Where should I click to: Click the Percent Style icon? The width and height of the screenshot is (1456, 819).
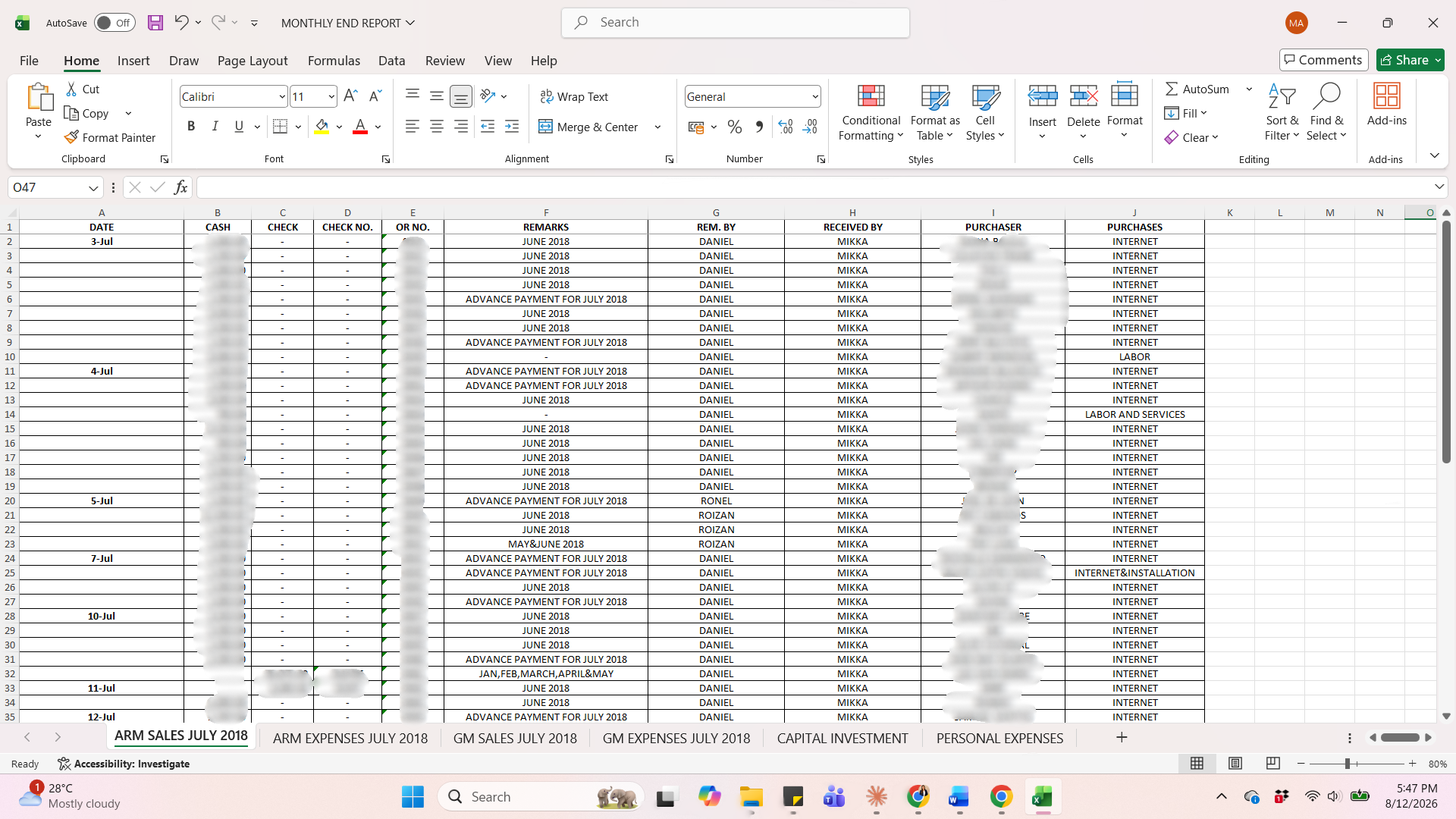click(734, 127)
